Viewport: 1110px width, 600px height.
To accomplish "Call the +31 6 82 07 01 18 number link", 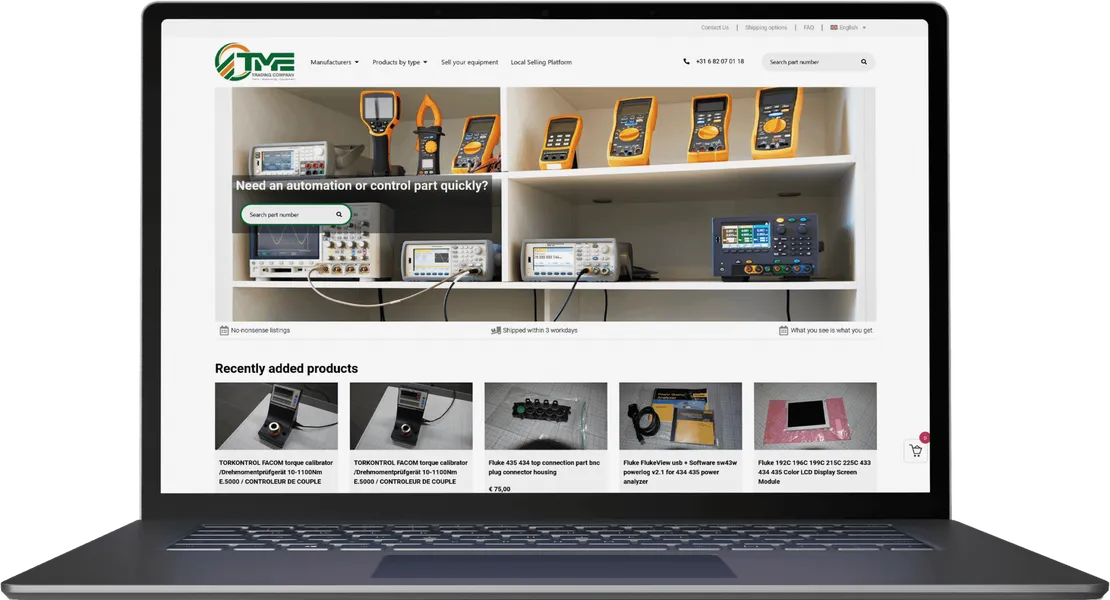I will click(720, 62).
